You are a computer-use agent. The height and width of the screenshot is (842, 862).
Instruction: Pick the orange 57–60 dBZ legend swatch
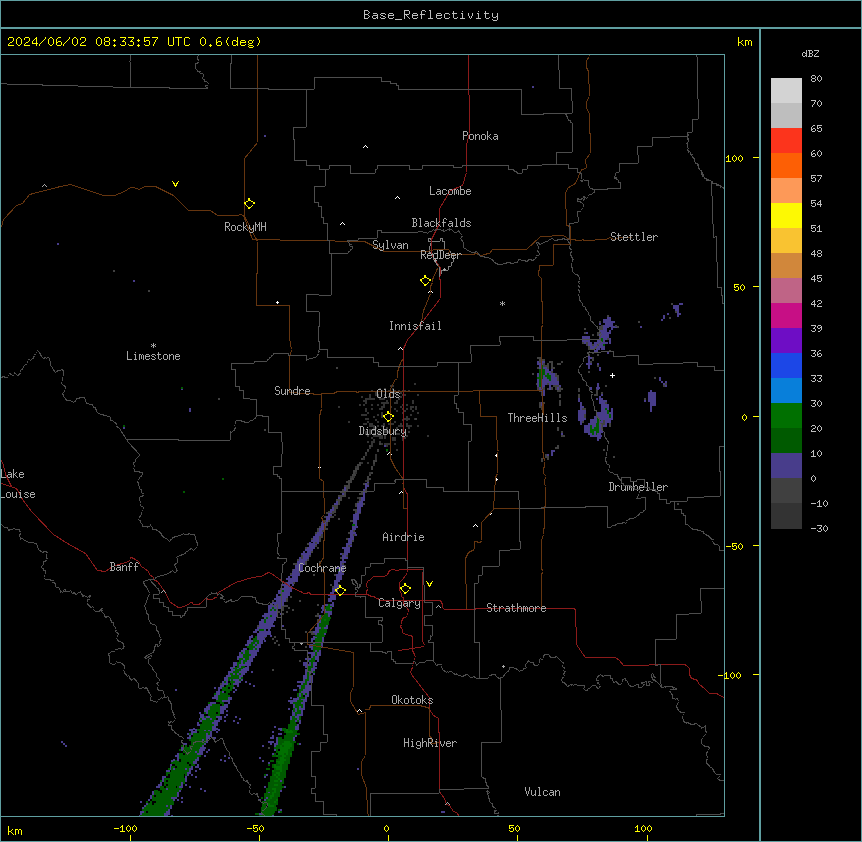(x=786, y=165)
